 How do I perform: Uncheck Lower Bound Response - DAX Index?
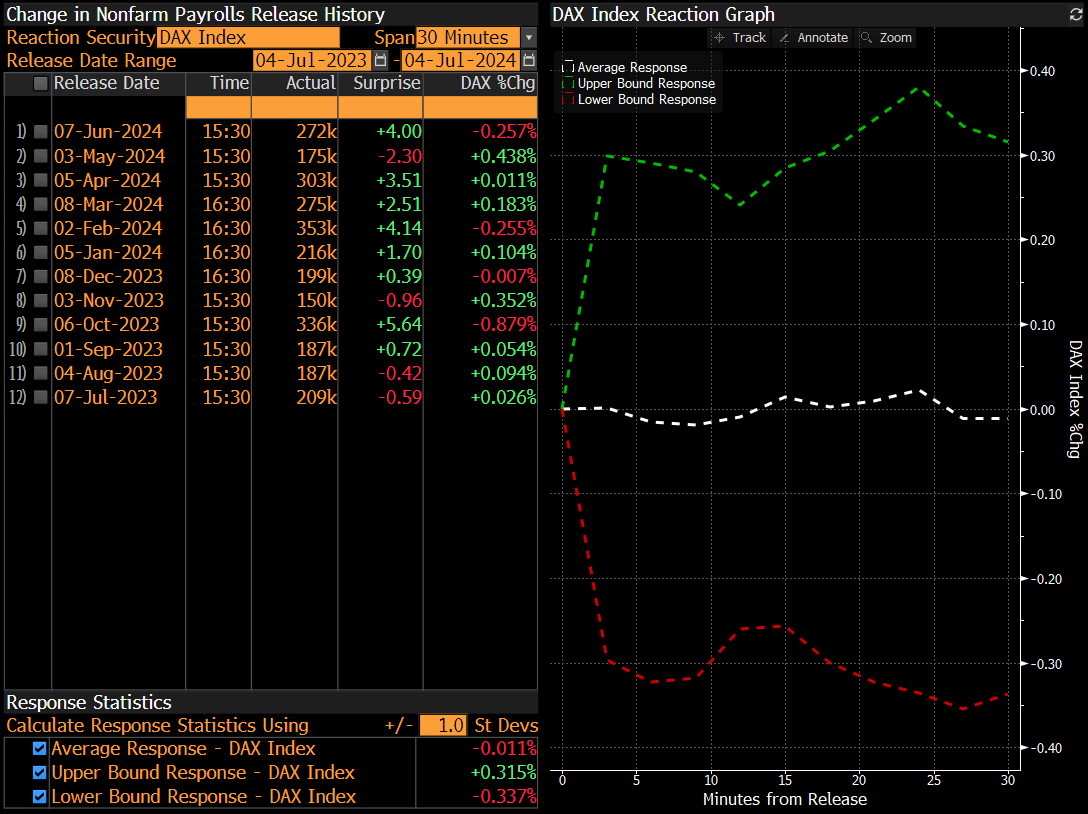[x=40, y=797]
